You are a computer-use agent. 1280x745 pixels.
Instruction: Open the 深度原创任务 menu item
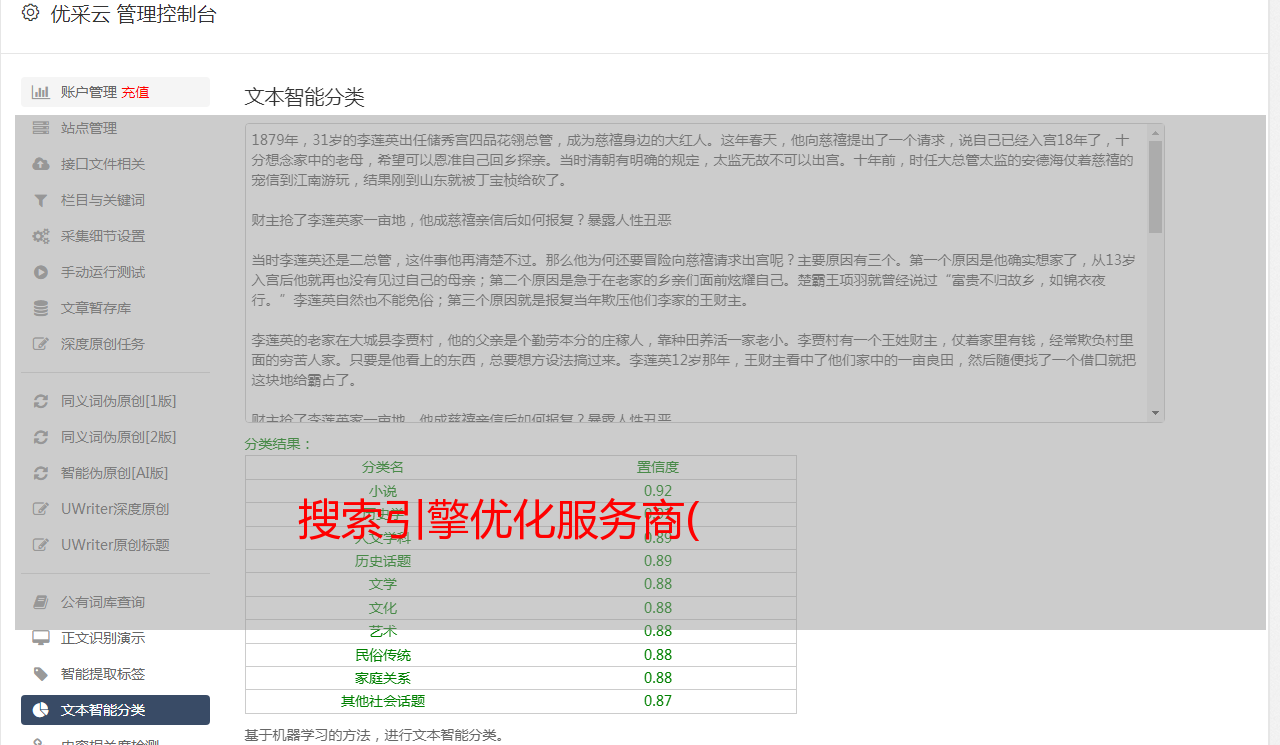tap(102, 344)
